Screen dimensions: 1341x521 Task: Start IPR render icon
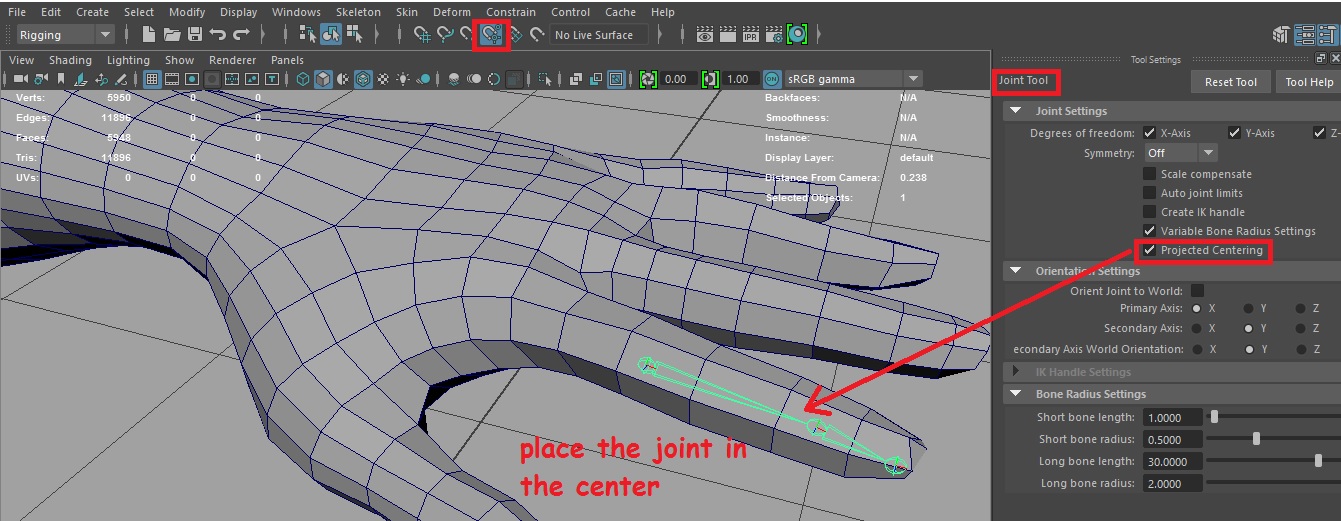[x=751, y=34]
